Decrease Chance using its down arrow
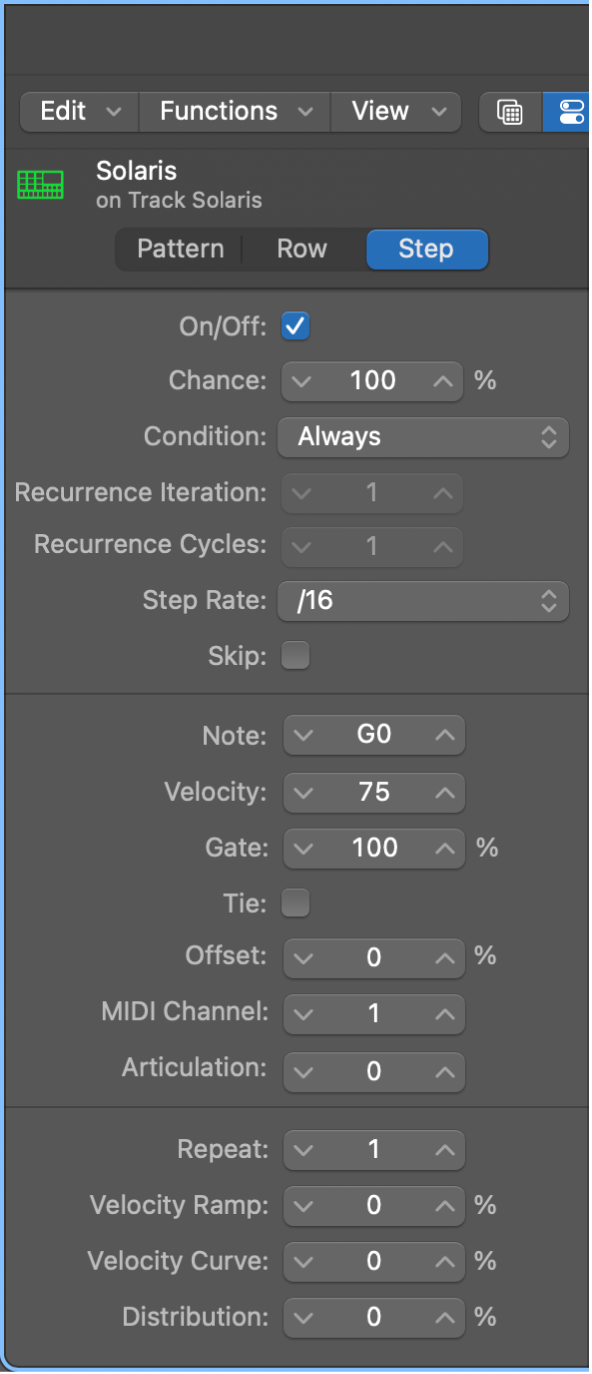 click(304, 381)
